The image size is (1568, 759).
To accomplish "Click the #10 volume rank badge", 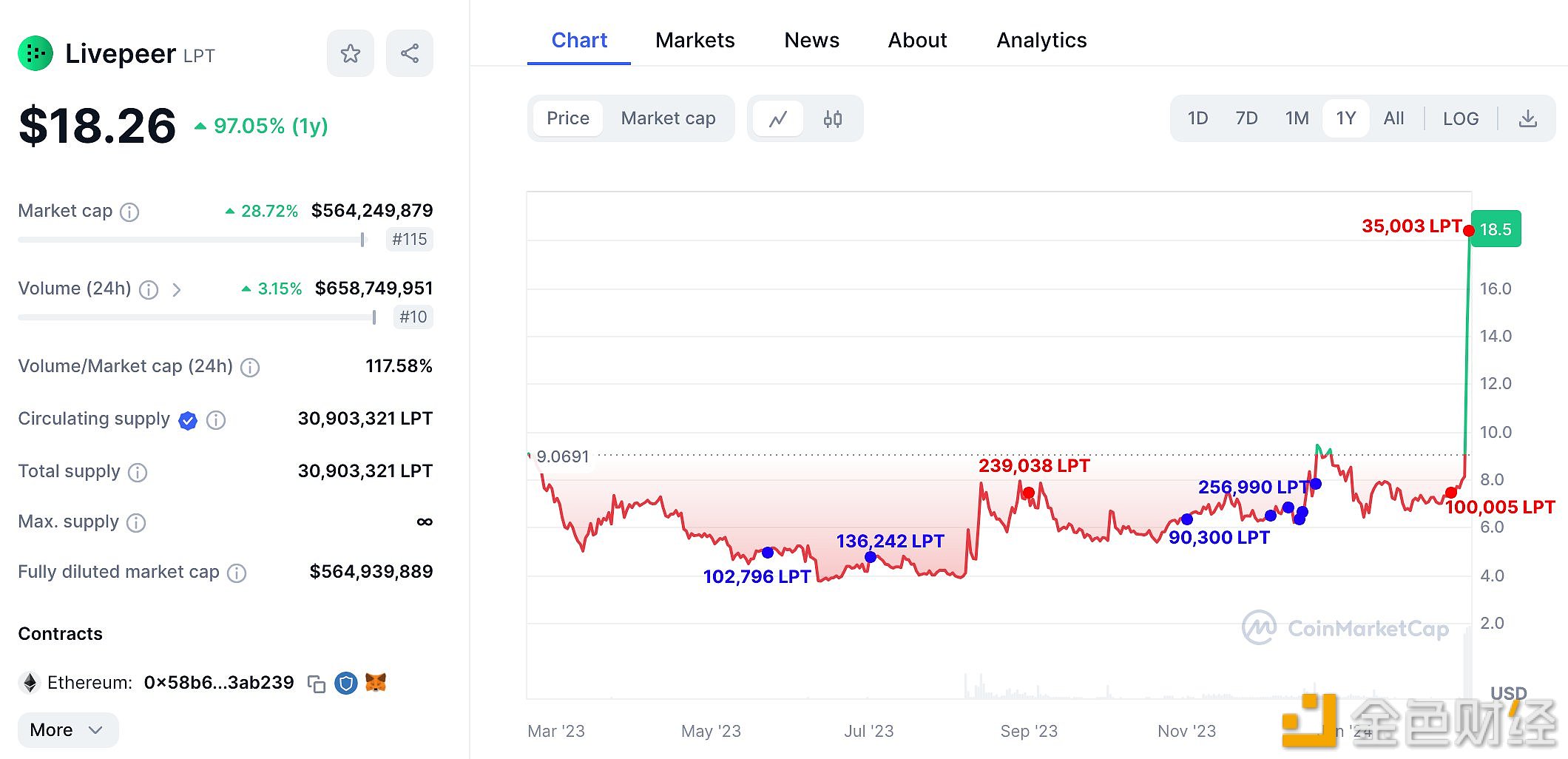I will 413,317.
